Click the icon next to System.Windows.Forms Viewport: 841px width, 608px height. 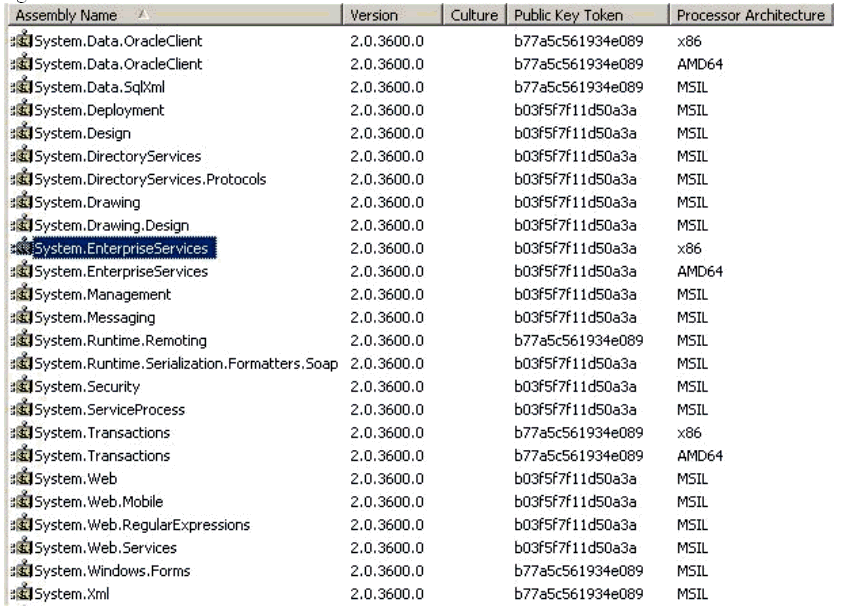coord(22,571)
